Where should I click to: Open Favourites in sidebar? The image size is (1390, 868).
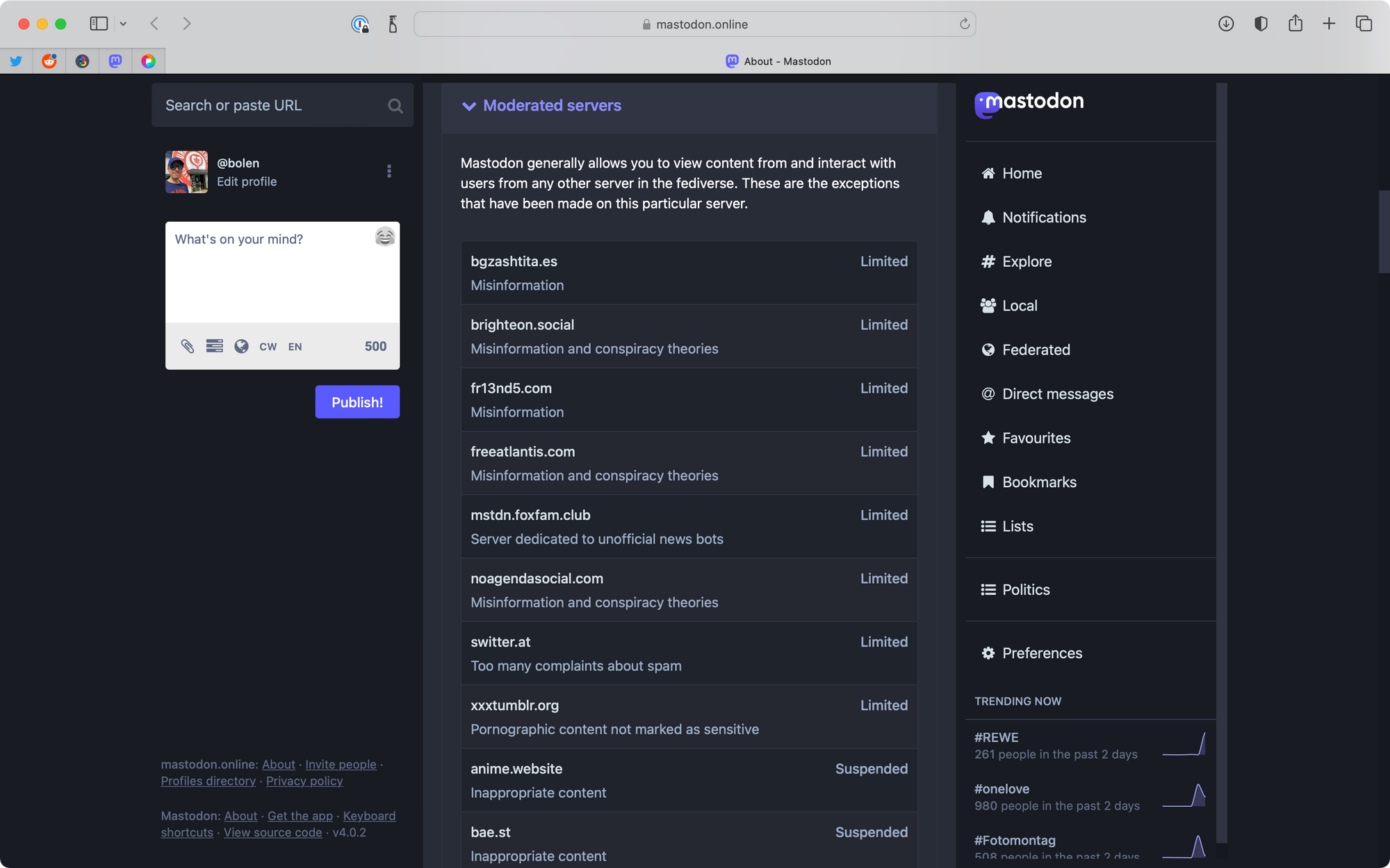[1037, 437]
